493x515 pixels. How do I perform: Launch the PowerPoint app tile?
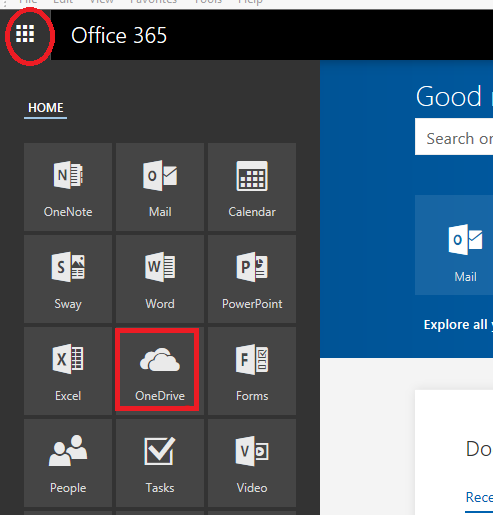(x=252, y=279)
